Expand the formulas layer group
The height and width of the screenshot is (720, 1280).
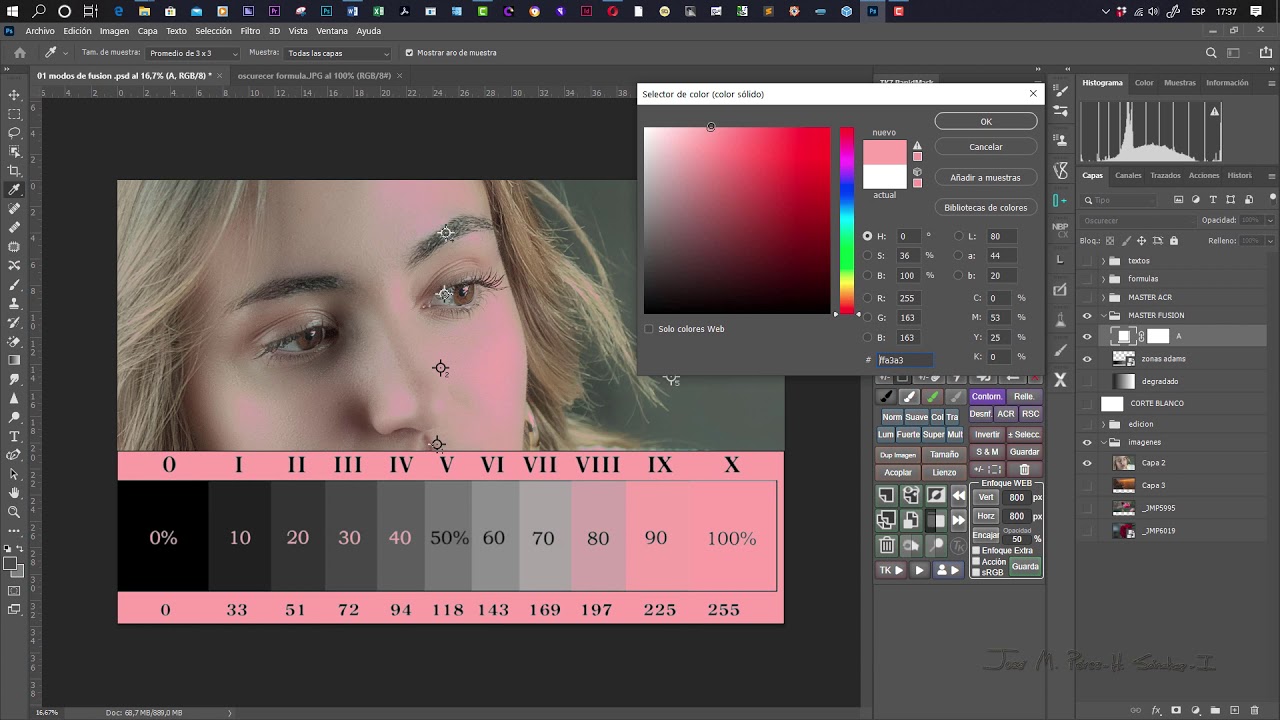(x=1103, y=279)
